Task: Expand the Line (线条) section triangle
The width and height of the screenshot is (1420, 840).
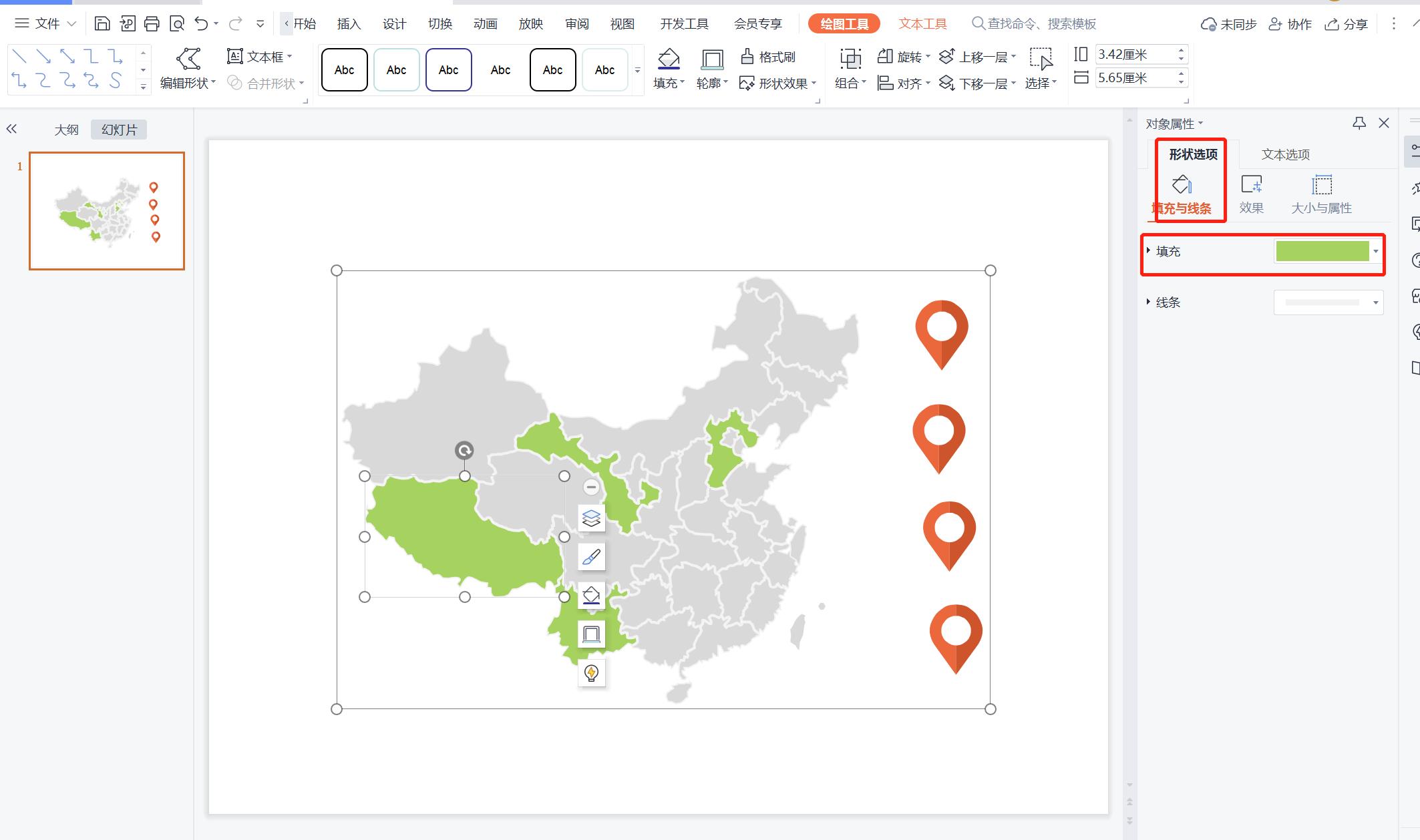Action: coord(1148,302)
